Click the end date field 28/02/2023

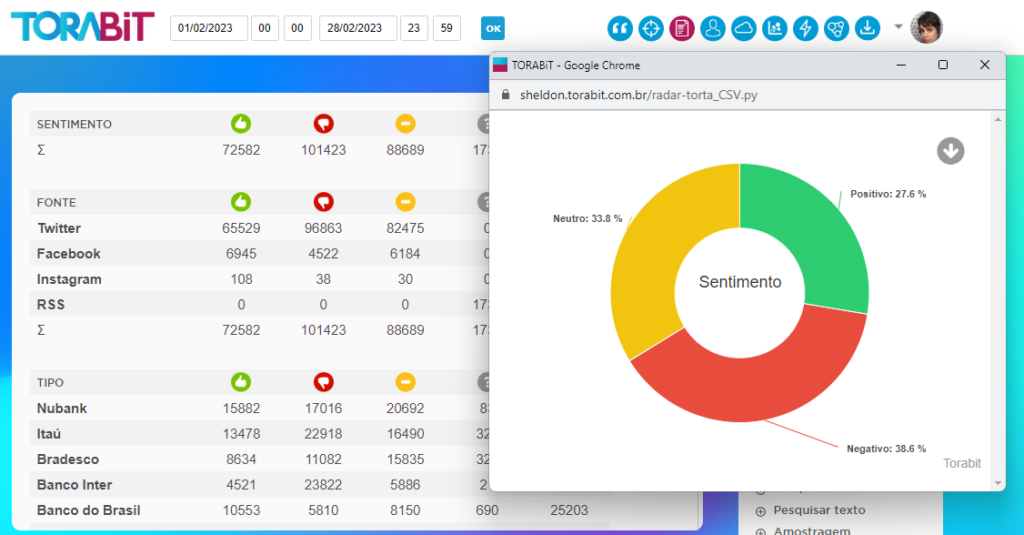pyautogui.click(x=358, y=28)
